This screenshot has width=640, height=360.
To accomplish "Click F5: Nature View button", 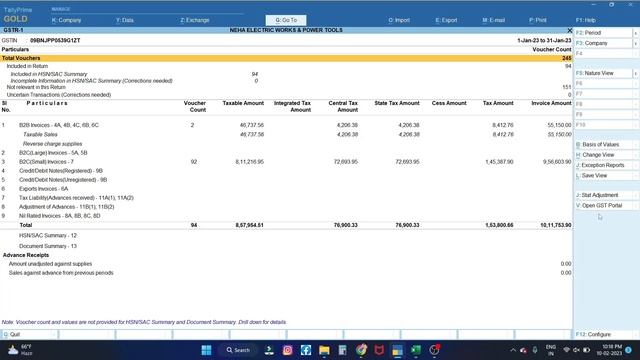I will 603,73.
